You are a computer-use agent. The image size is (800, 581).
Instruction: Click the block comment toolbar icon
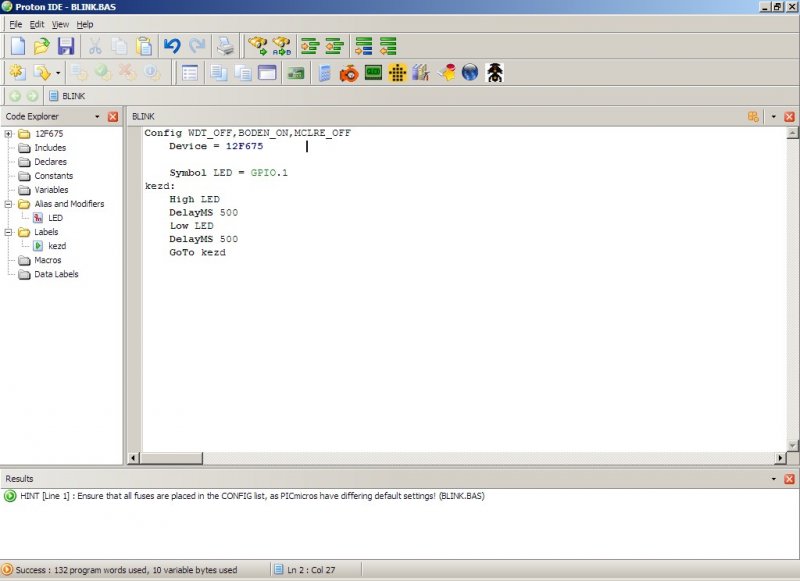coord(364,46)
